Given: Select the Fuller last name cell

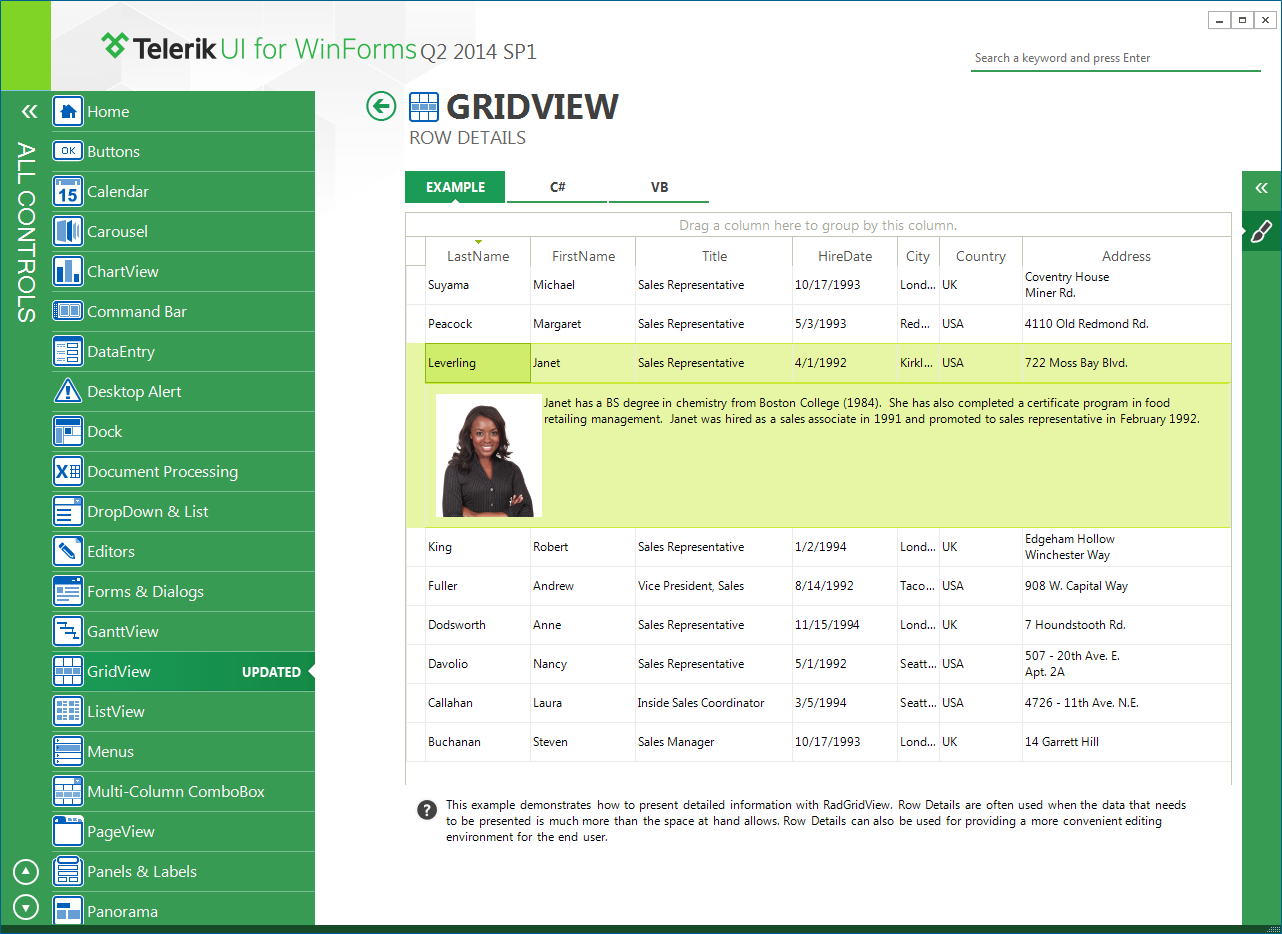Looking at the screenshot, I should click(478, 586).
